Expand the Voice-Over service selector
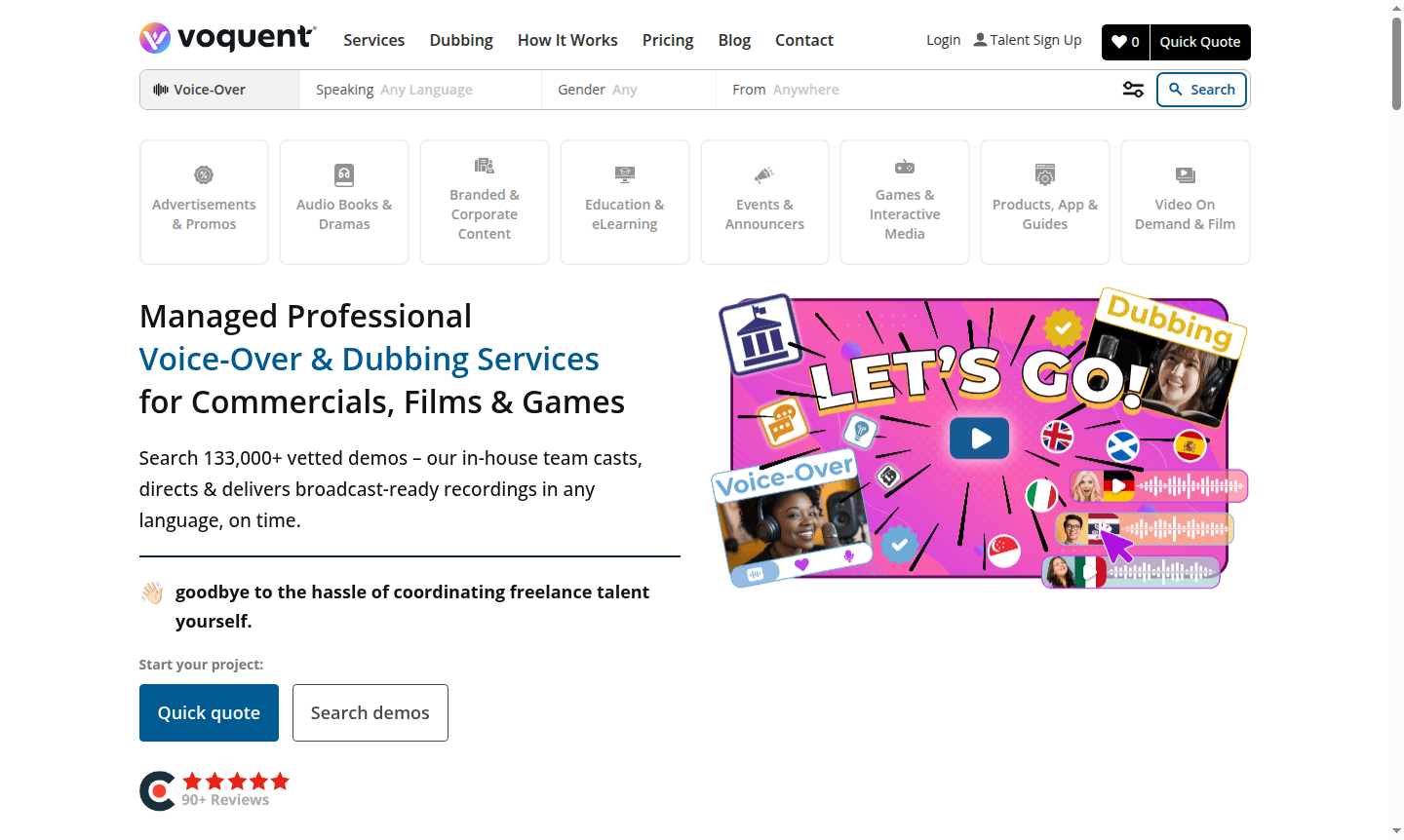Screen dimensions: 1404x840 pyautogui.click(x=220, y=90)
